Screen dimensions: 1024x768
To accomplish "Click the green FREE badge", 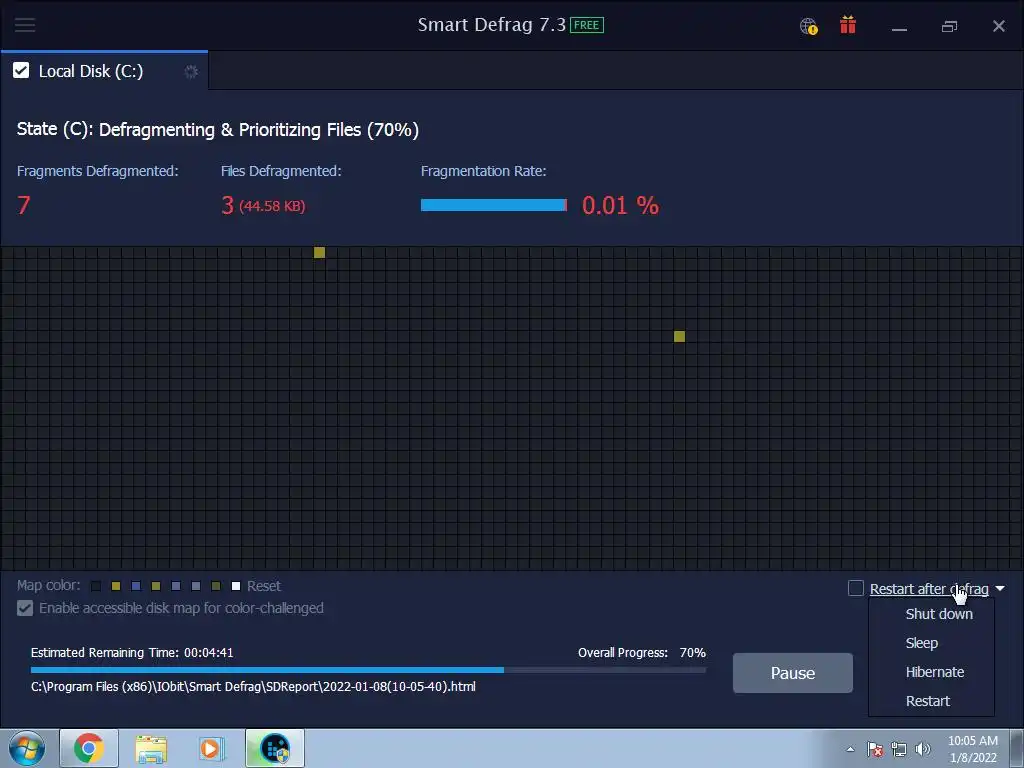I will [586, 25].
